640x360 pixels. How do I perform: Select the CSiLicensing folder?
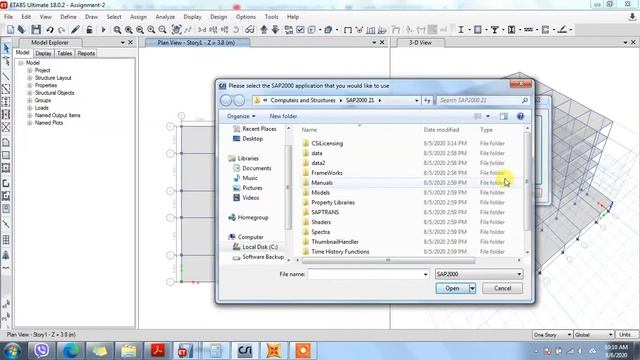[327, 144]
